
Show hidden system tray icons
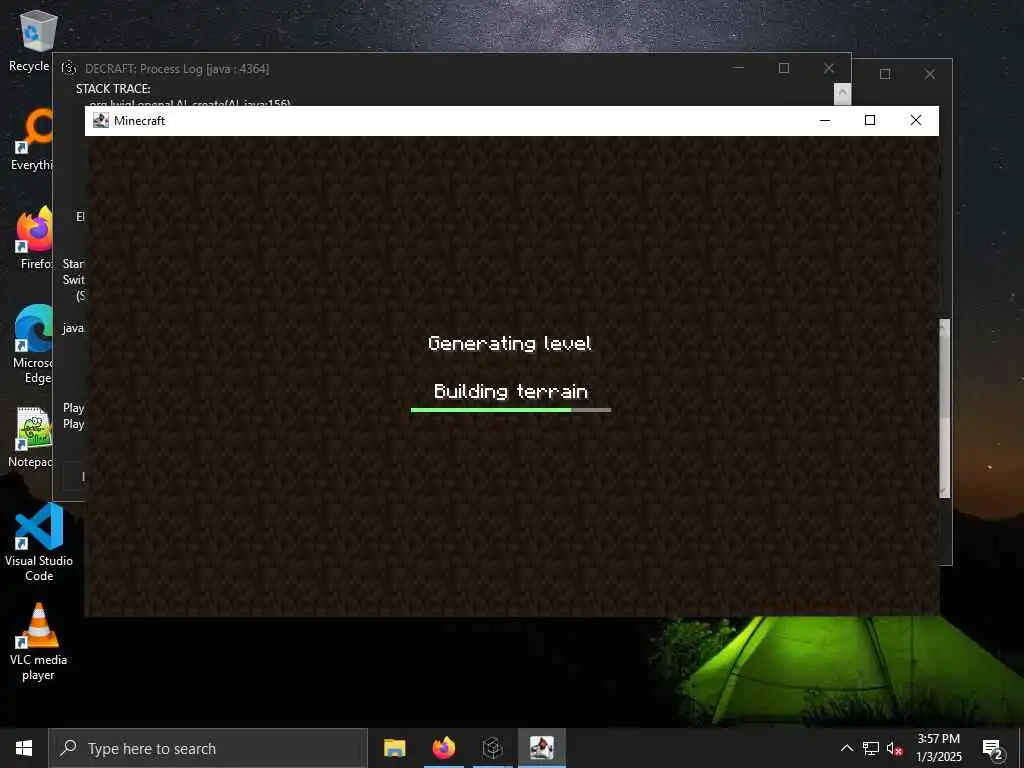coord(846,748)
